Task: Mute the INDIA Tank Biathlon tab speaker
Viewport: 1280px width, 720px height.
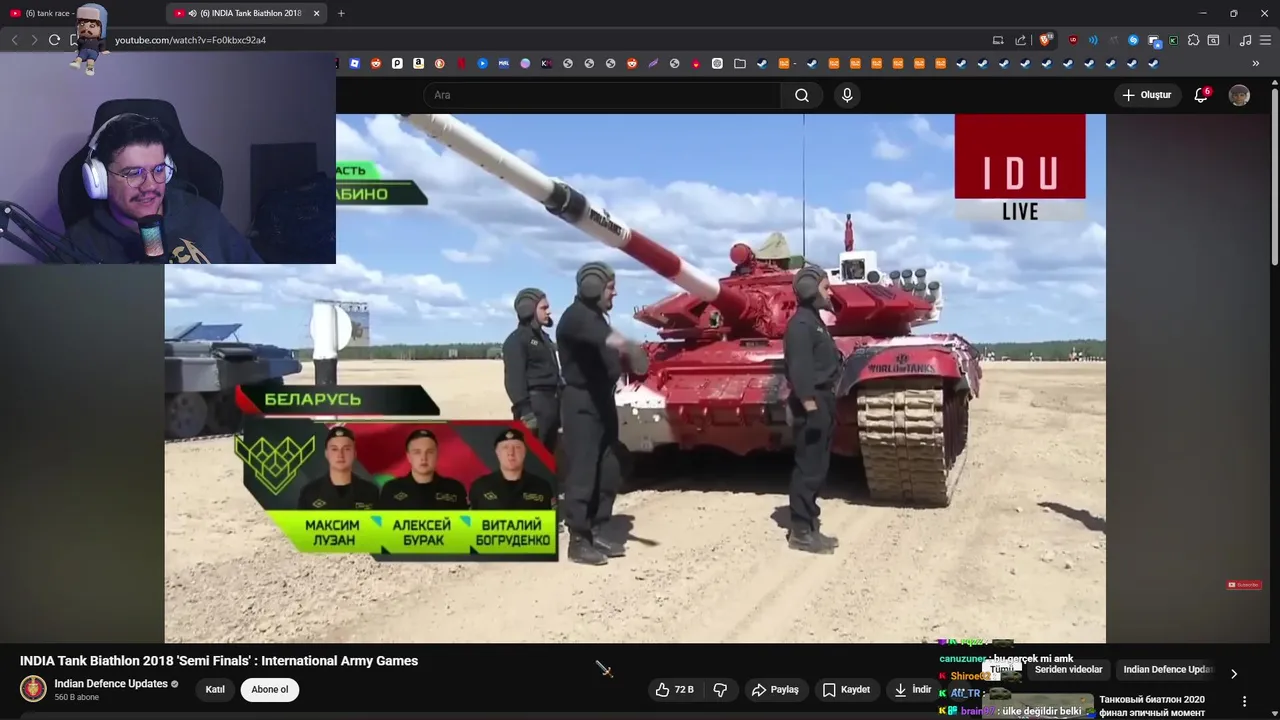Action: pos(192,13)
